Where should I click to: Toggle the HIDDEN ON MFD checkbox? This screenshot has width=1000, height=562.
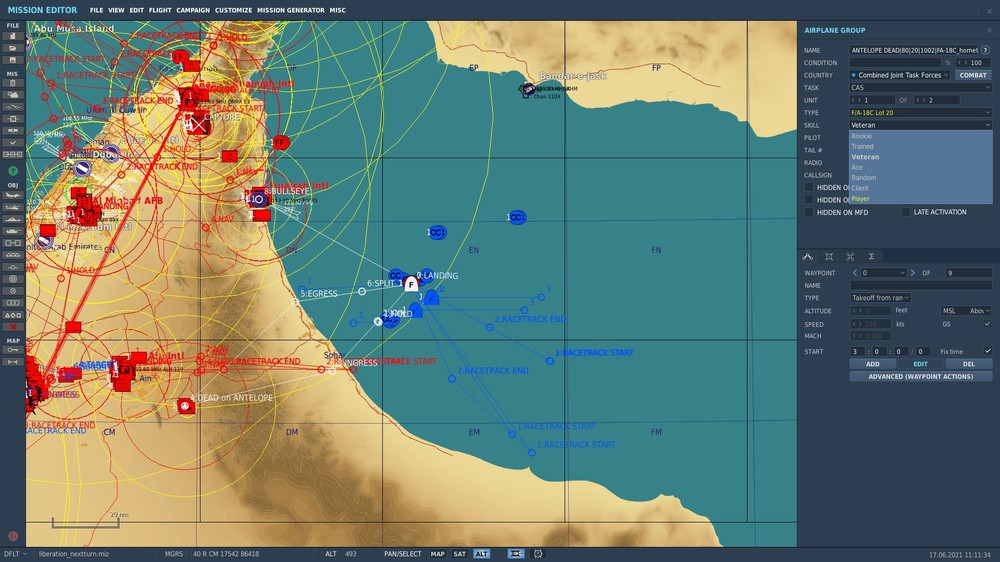point(809,212)
